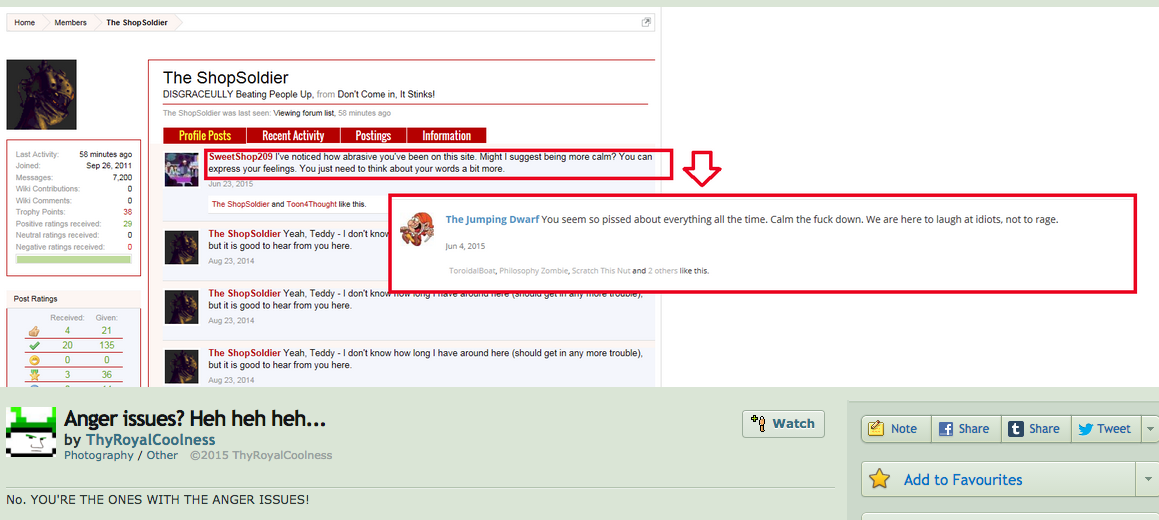Click the Toon4Thought link in likes
The width and height of the screenshot is (1159, 520).
[311, 204]
